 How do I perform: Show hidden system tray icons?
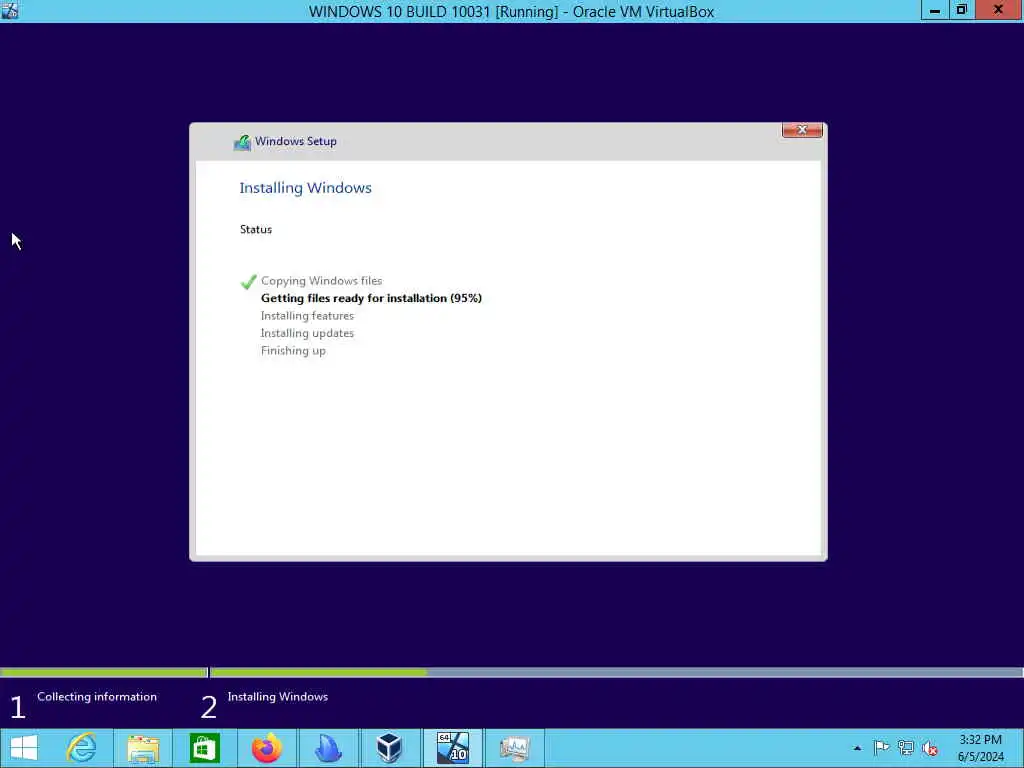(x=857, y=748)
